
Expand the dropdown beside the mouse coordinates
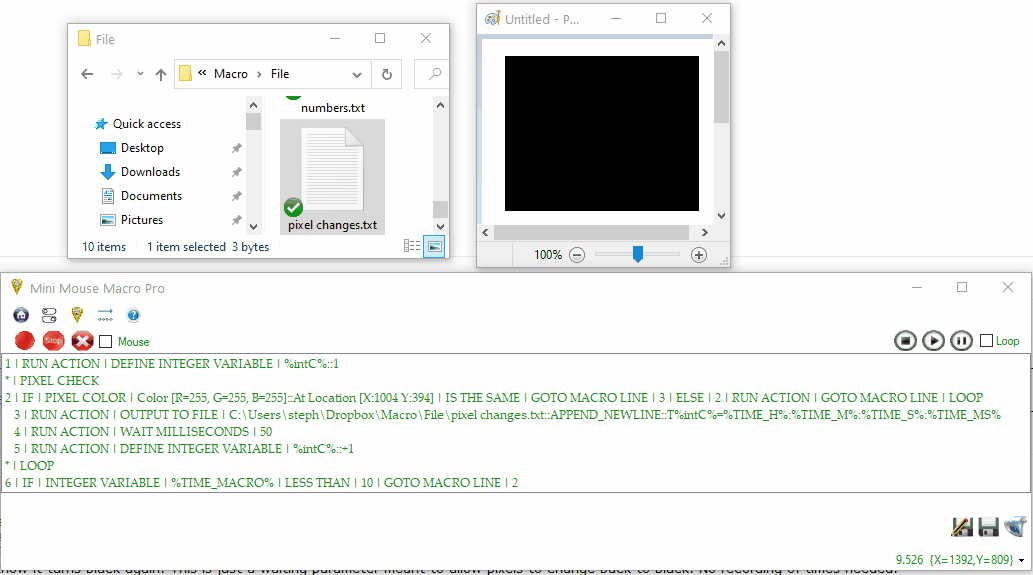pyautogui.click(x=1022, y=559)
